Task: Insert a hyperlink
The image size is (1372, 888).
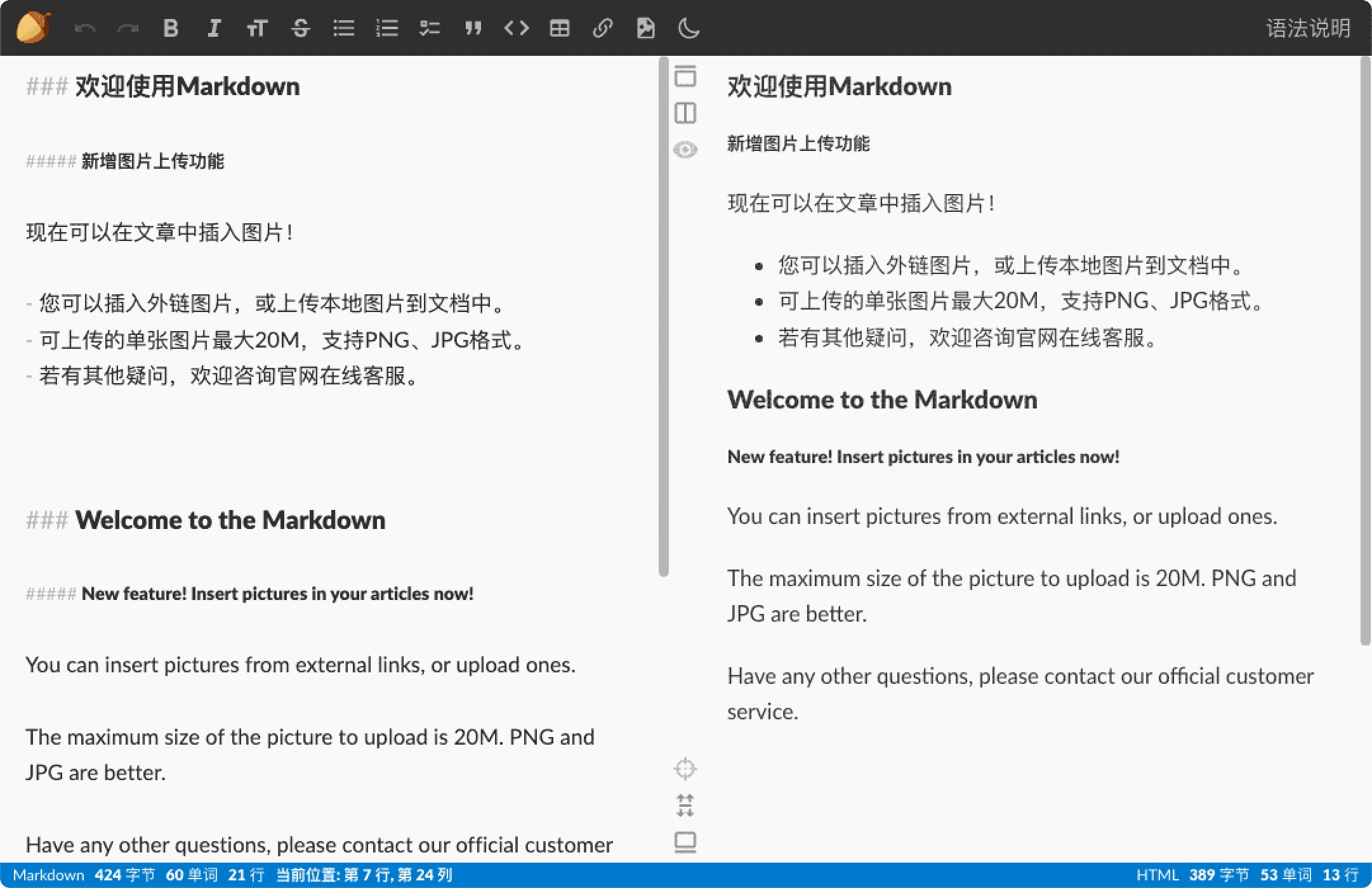Action: point(602,28)
